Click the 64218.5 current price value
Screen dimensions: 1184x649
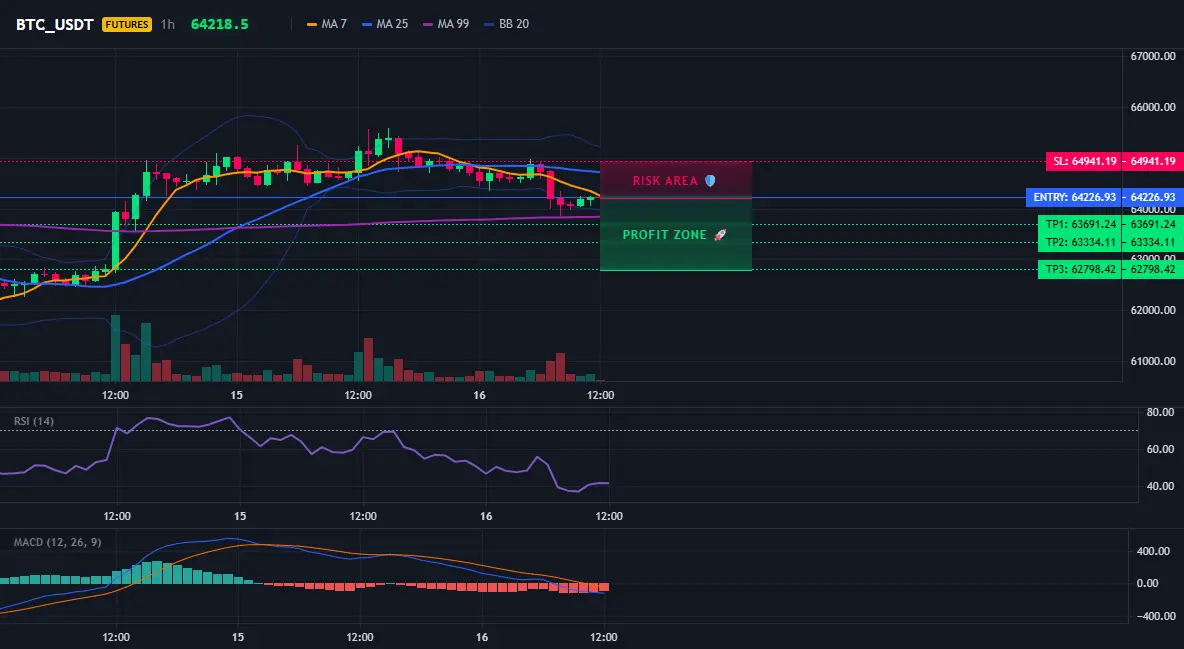click(220, 24)
